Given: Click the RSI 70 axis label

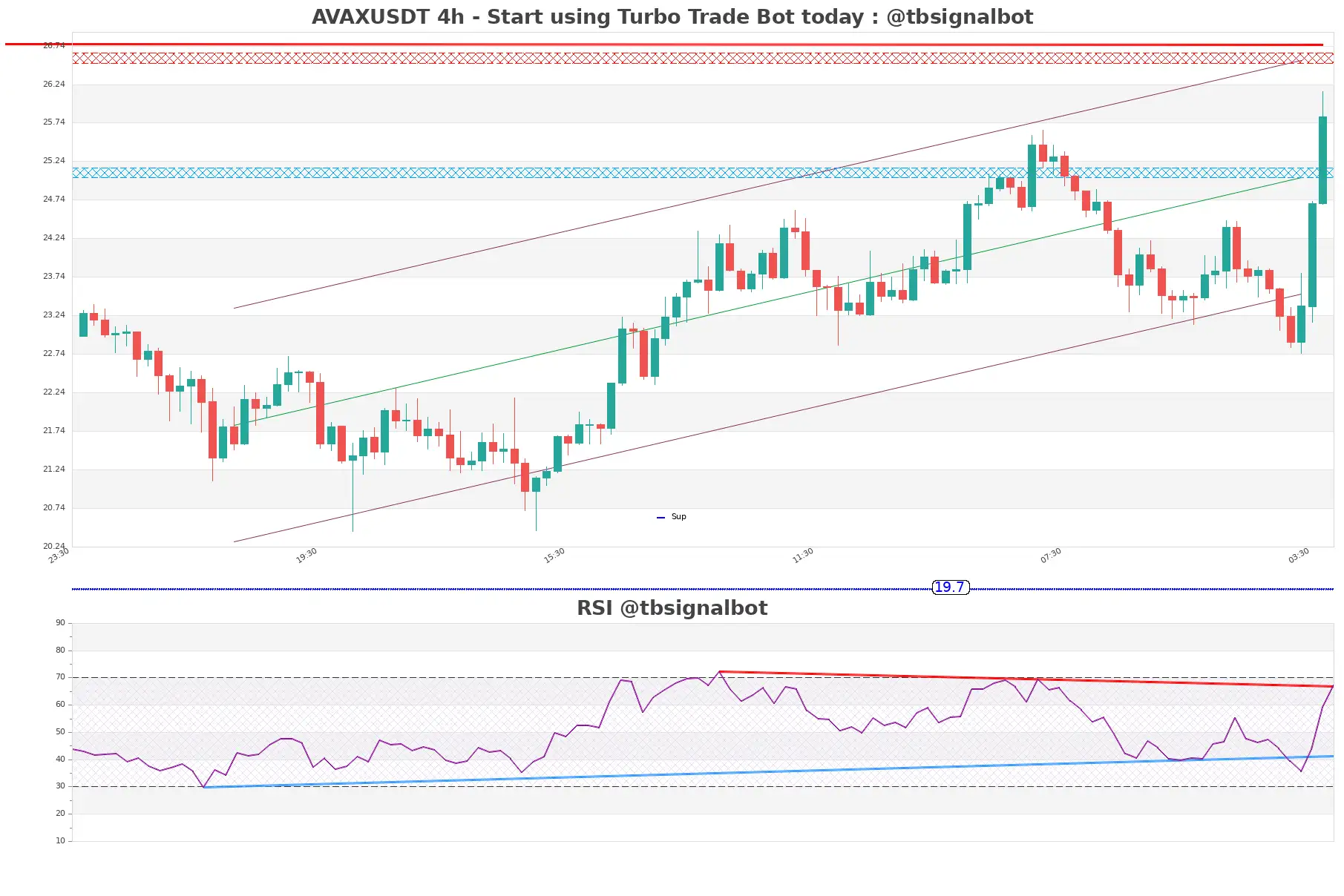Looking at the screenshot, I should click(x=60, y=677).
